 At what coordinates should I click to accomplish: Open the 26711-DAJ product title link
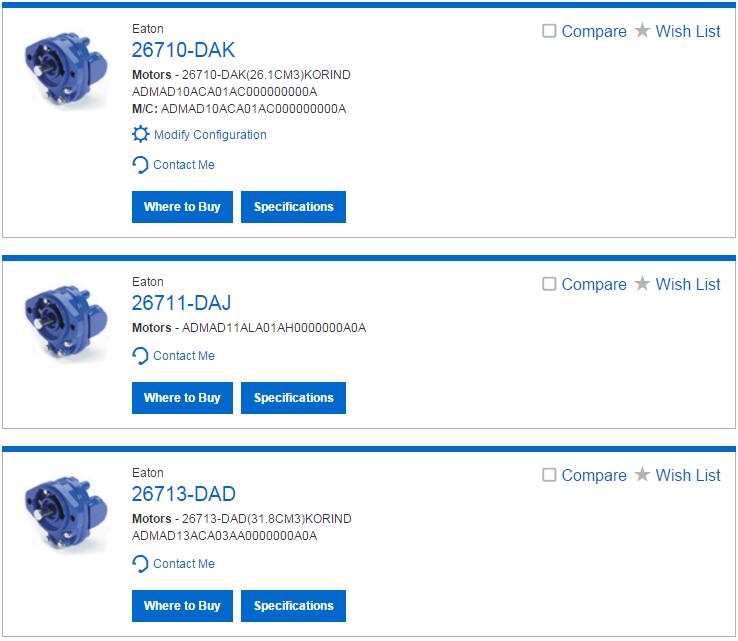(181, 303)
